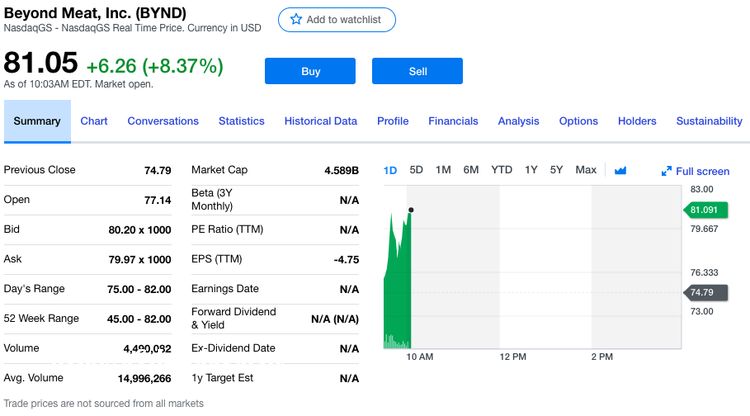750x416 pixels.
Task: Switch to the Chart tab
Action: click(x=94, y=121)
